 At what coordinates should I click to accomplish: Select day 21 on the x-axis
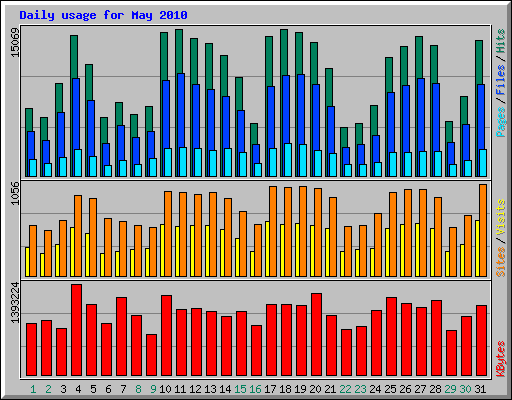point(330,389)
